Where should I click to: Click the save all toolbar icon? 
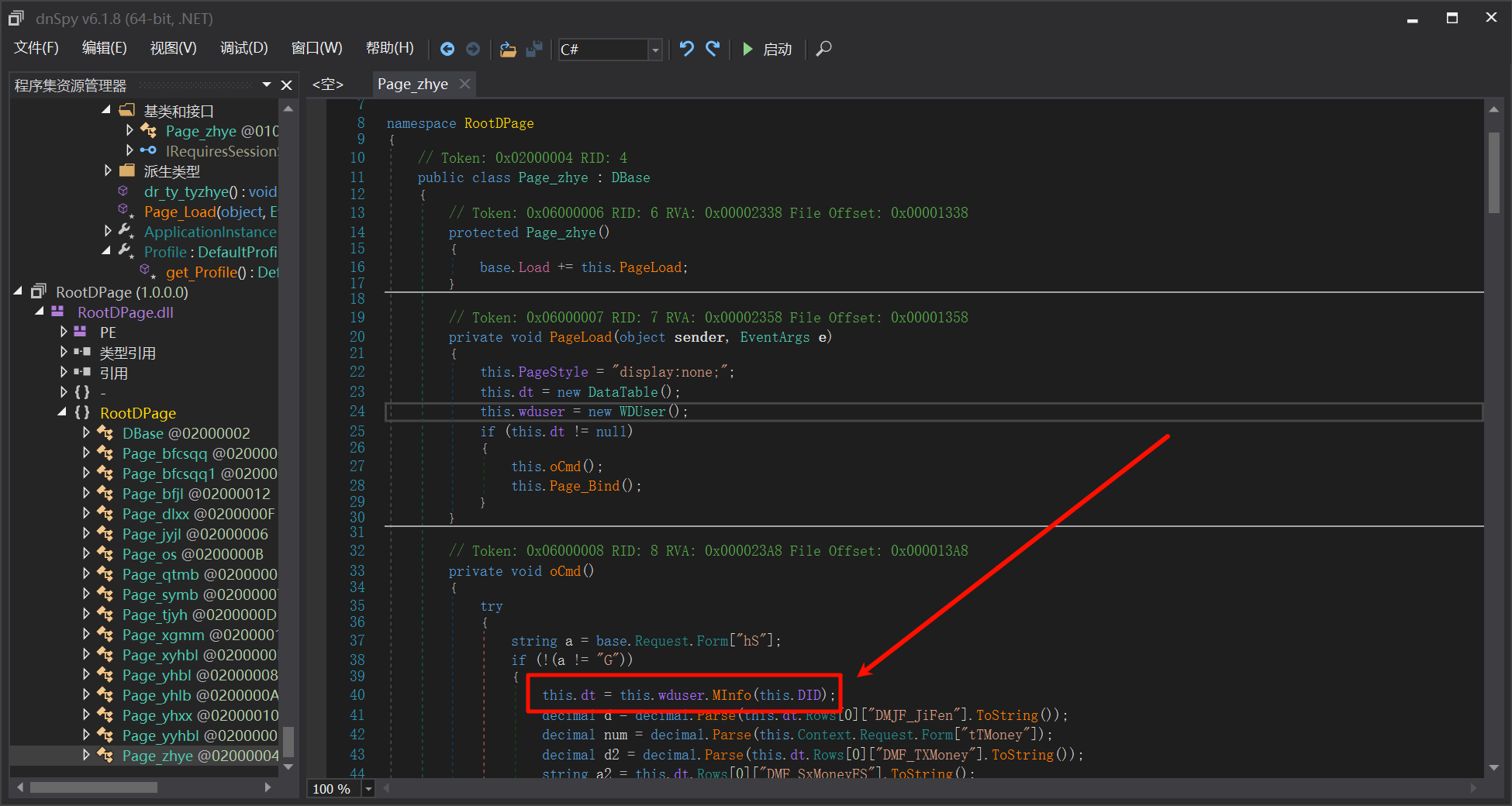click(534, 49)
